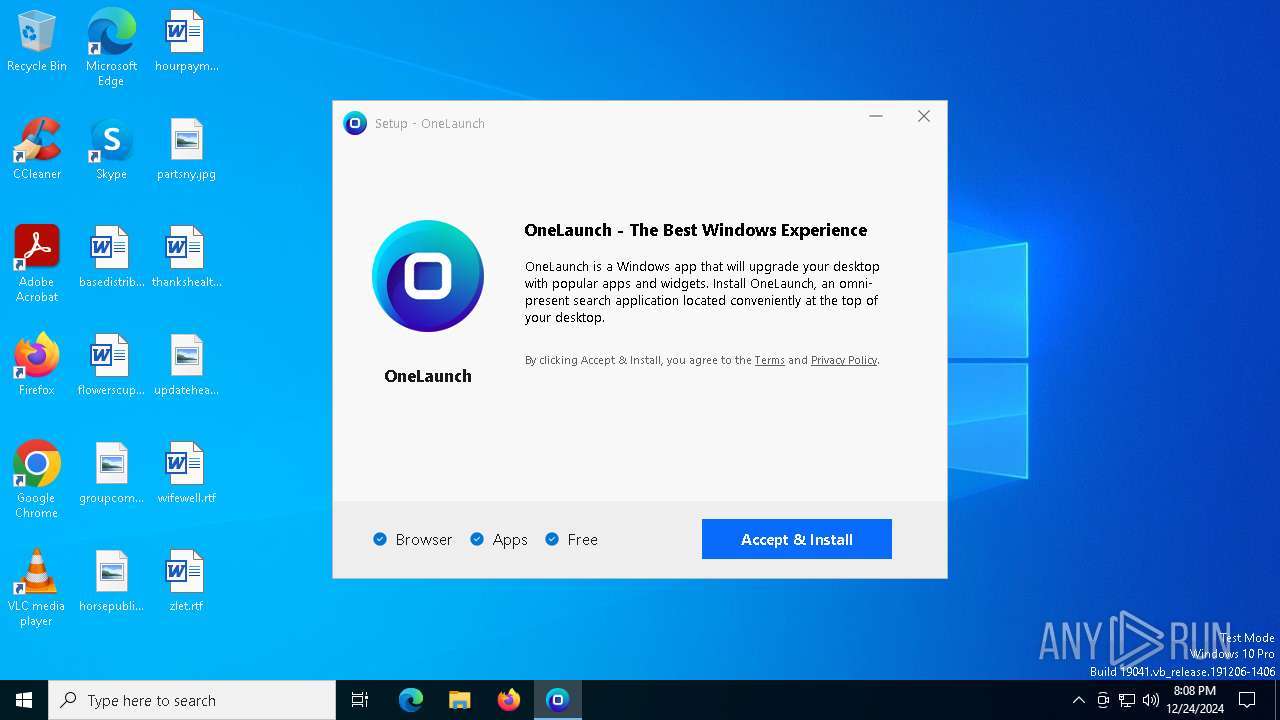Click the OneLaunch title bar icon
Screen dimensions: 1280x720
pyautogui.click(x=355, y=123)
